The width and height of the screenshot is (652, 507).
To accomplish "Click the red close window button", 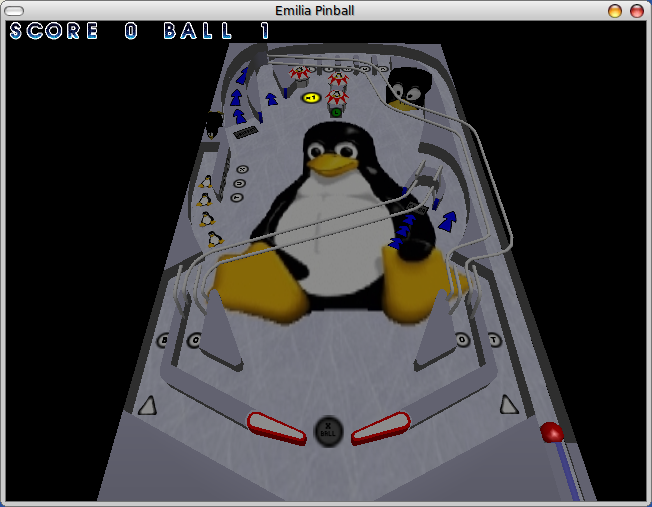I will 636,10.
